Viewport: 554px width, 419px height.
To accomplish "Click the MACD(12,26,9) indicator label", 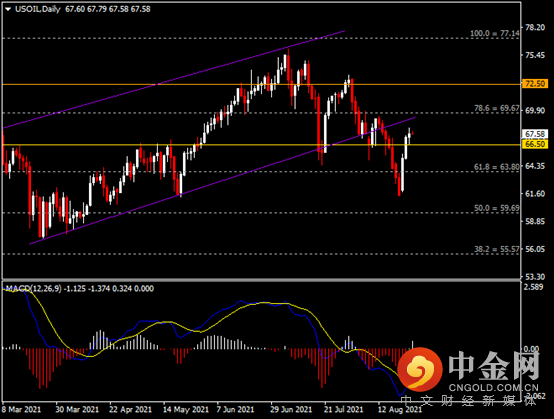I will (x=34, y=289).
